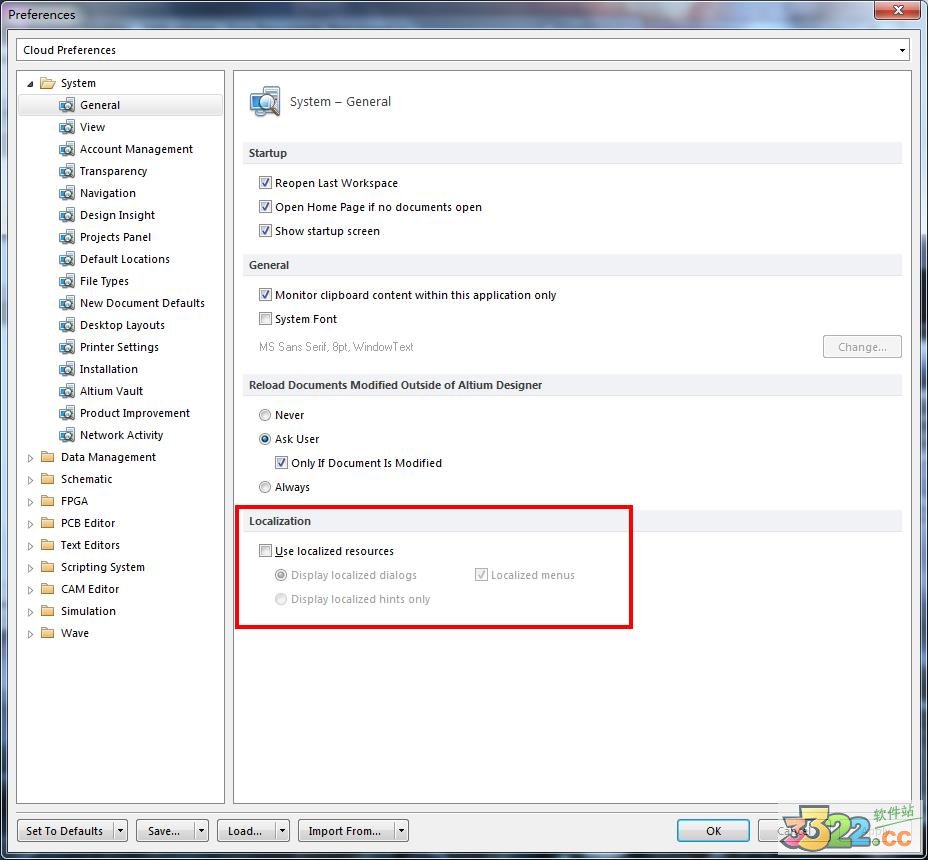Click the Change... font button

coord(862,347)
